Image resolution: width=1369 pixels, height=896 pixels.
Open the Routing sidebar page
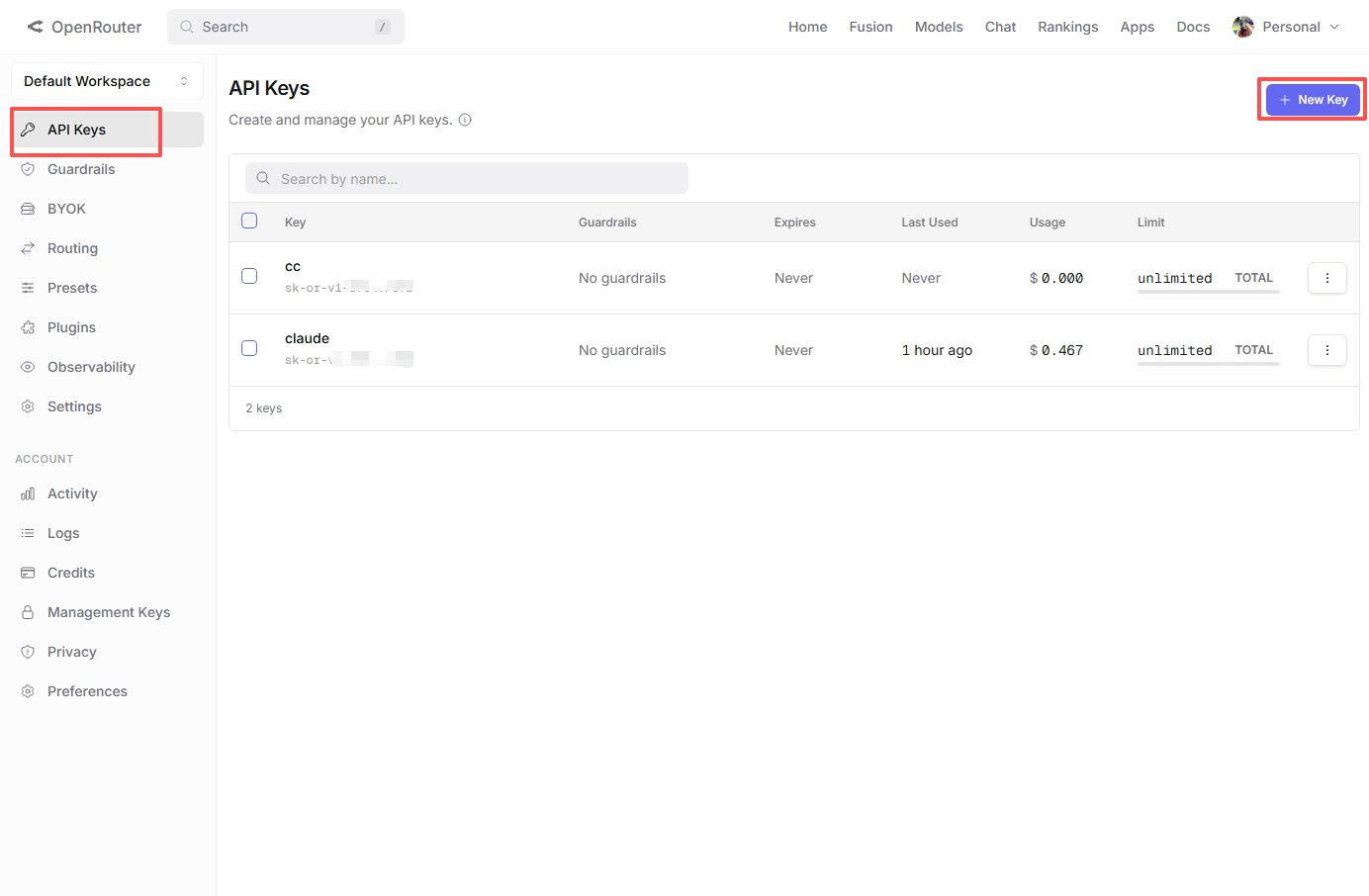(x=107, y=248)
